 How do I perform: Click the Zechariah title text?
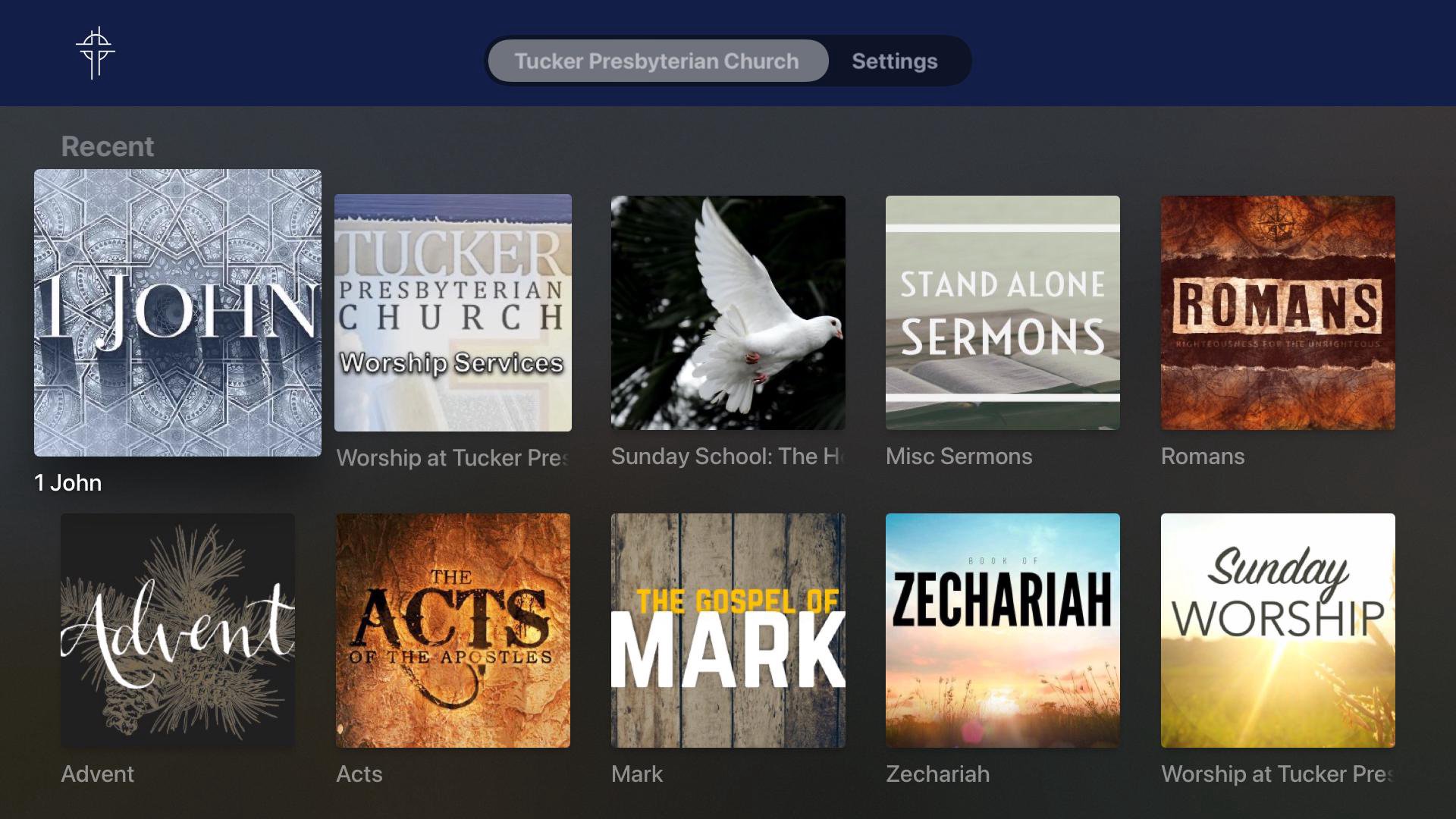[937, 773]
